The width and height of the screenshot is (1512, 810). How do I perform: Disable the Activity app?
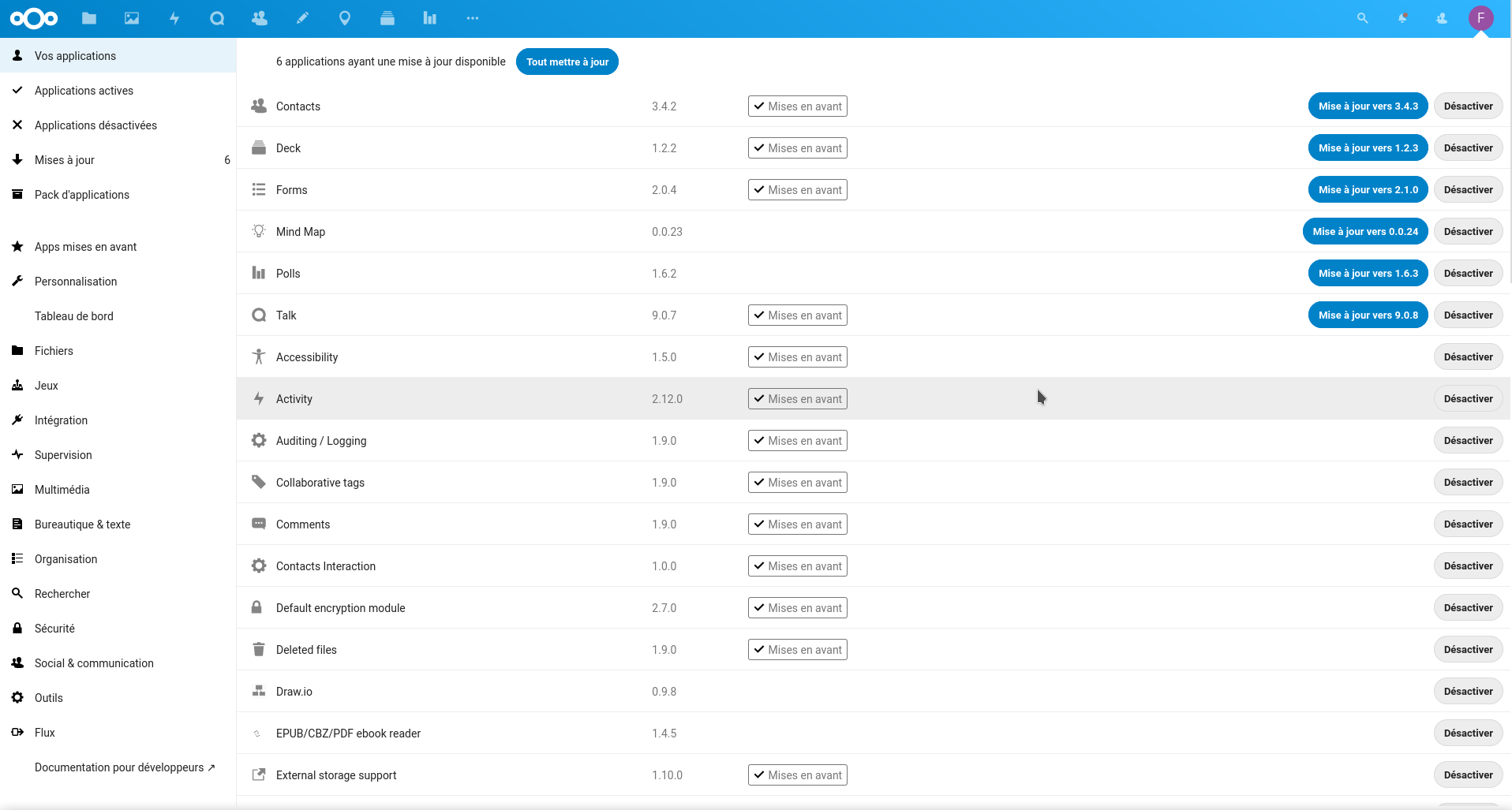(x=1468, y=398)
